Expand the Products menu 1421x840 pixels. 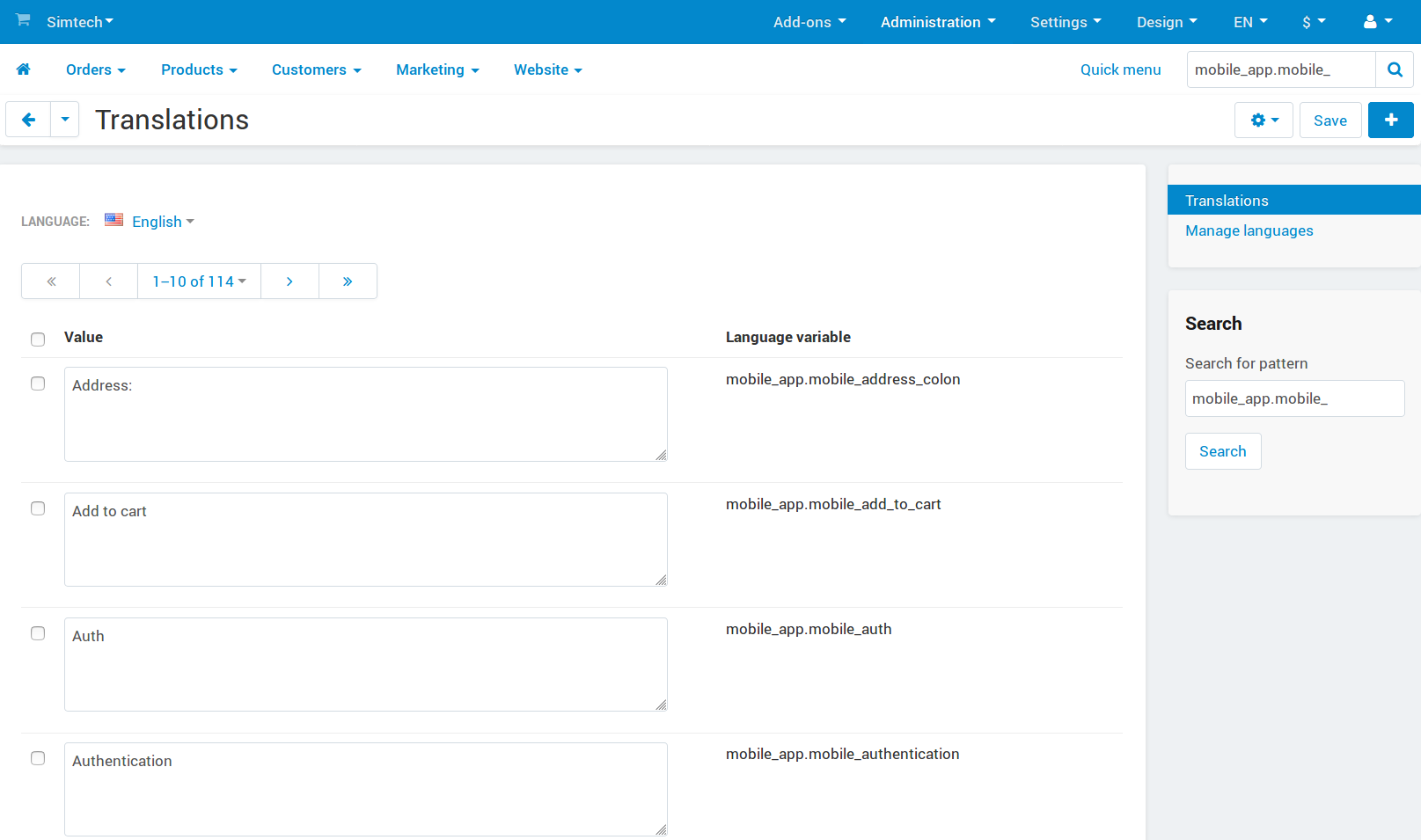pos(199,69)
